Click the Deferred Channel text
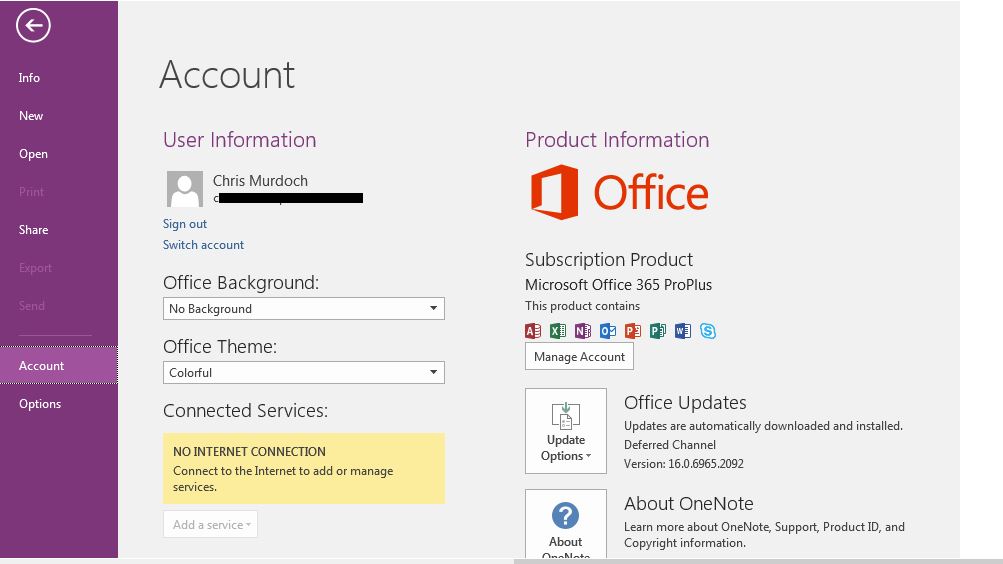This screenshot has width=1003, height=564. 670,444
